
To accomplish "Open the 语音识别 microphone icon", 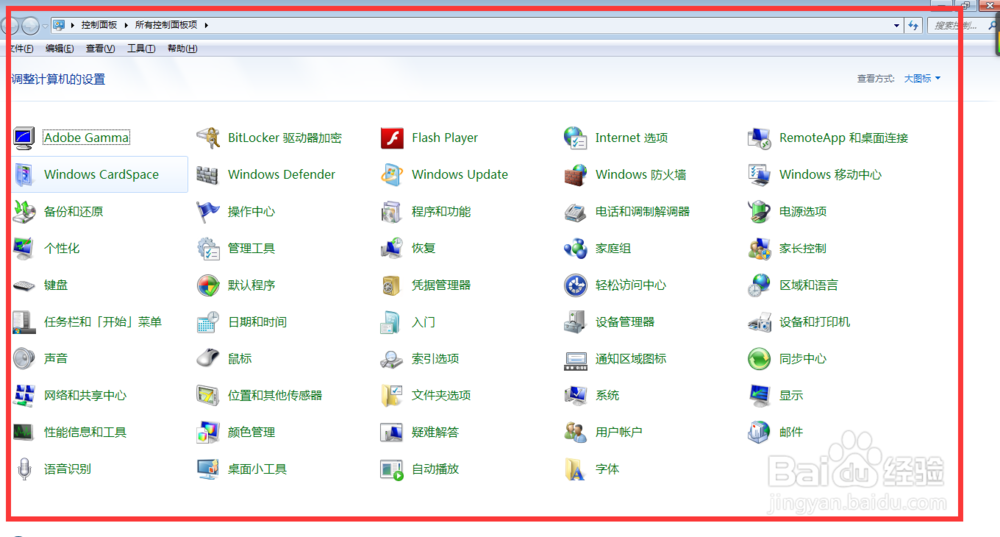I will 24,469.
